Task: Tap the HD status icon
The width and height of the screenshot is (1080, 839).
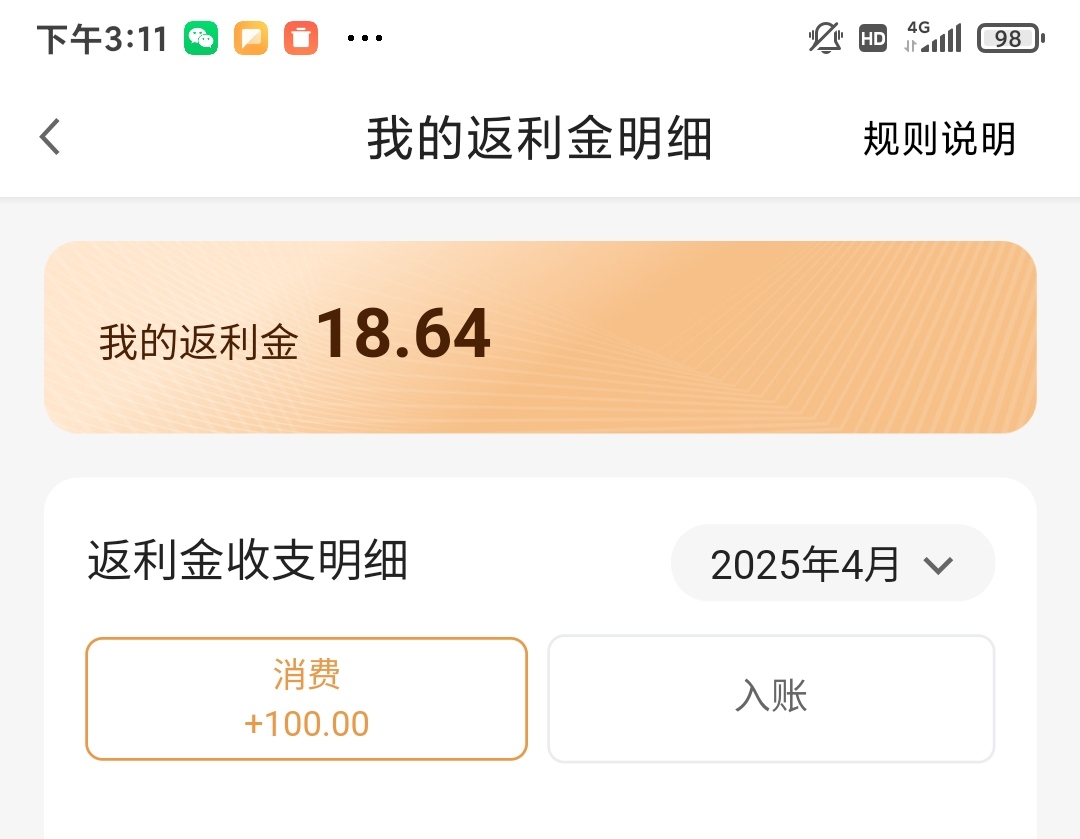Action: [873, 38]
